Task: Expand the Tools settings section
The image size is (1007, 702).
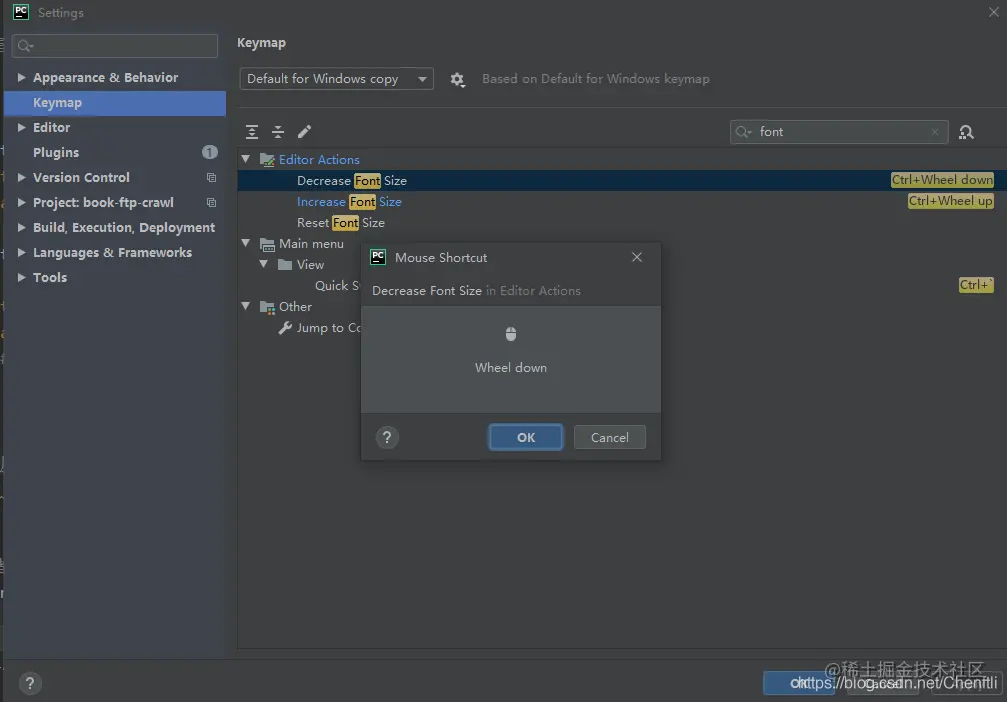Action: click(x=21, y=277)
